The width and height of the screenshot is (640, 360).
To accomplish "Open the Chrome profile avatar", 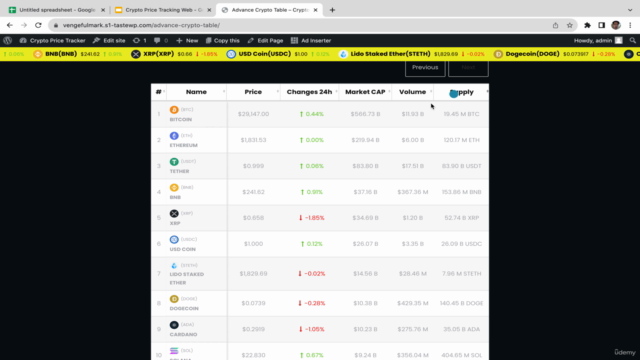I will pos(616,25).
